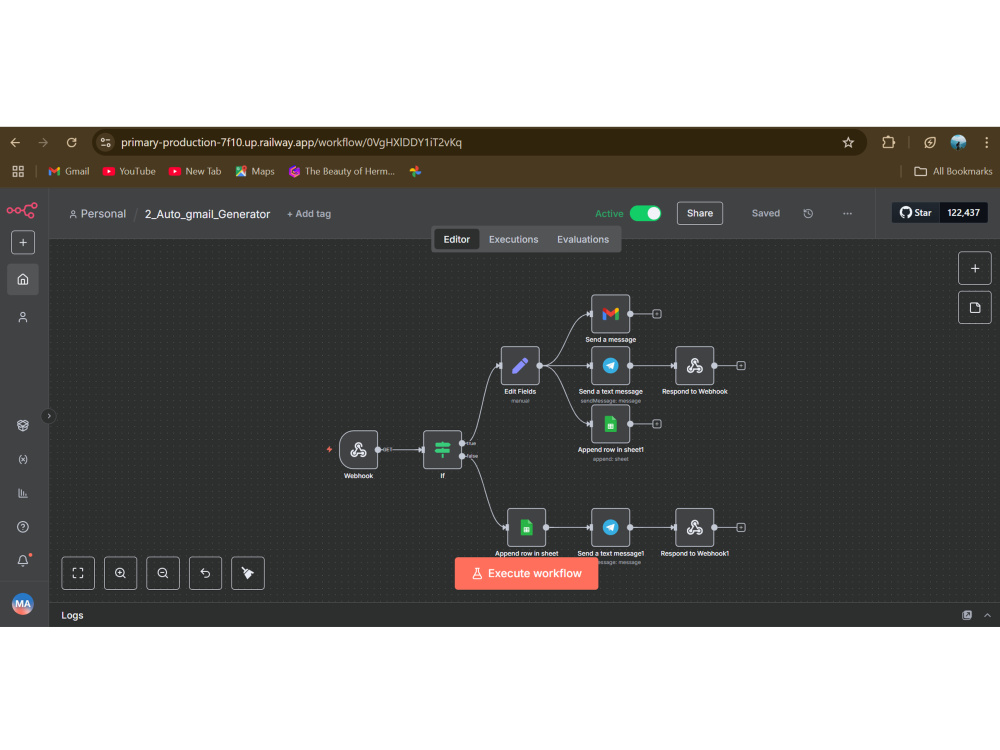Select the Respond to Webhook node
The image size is (1000, 750).
tap(695, 365)
